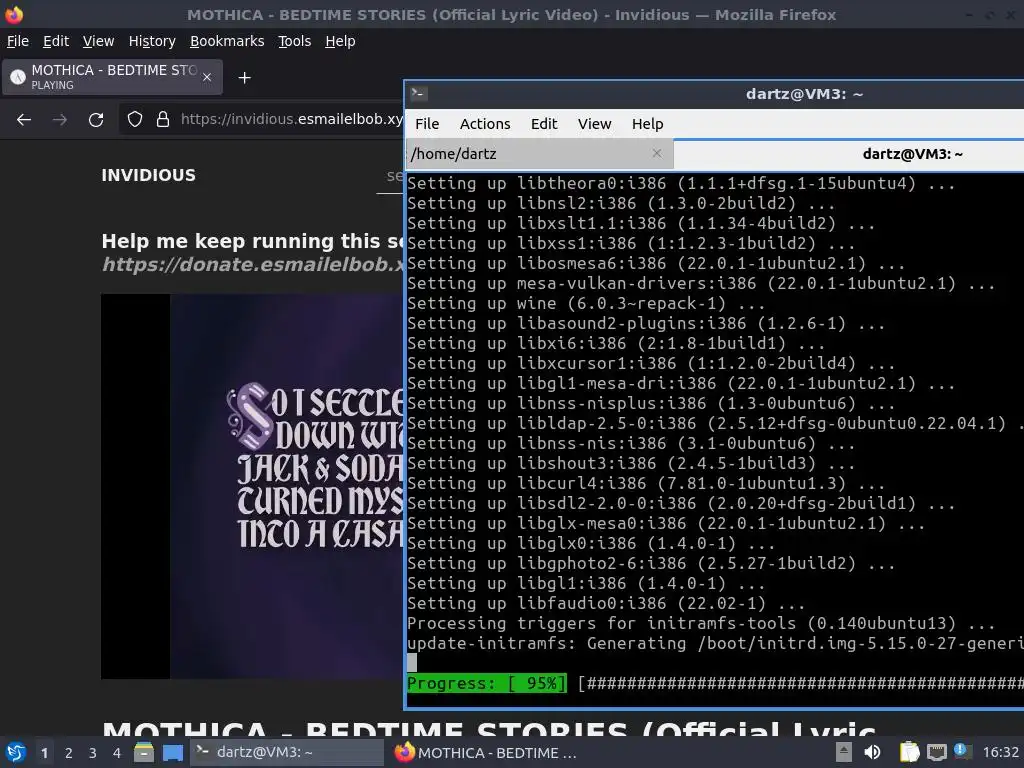Click the removable media eject tray icon
This screenshot has width=1024, height=768.
click(x=844, y=752)
